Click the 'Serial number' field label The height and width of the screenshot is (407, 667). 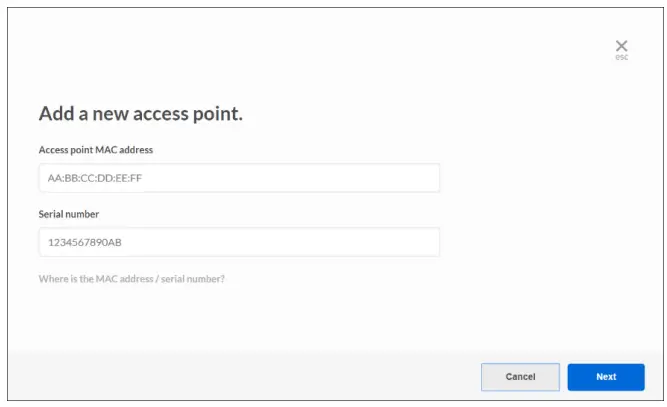pos(69,214)
